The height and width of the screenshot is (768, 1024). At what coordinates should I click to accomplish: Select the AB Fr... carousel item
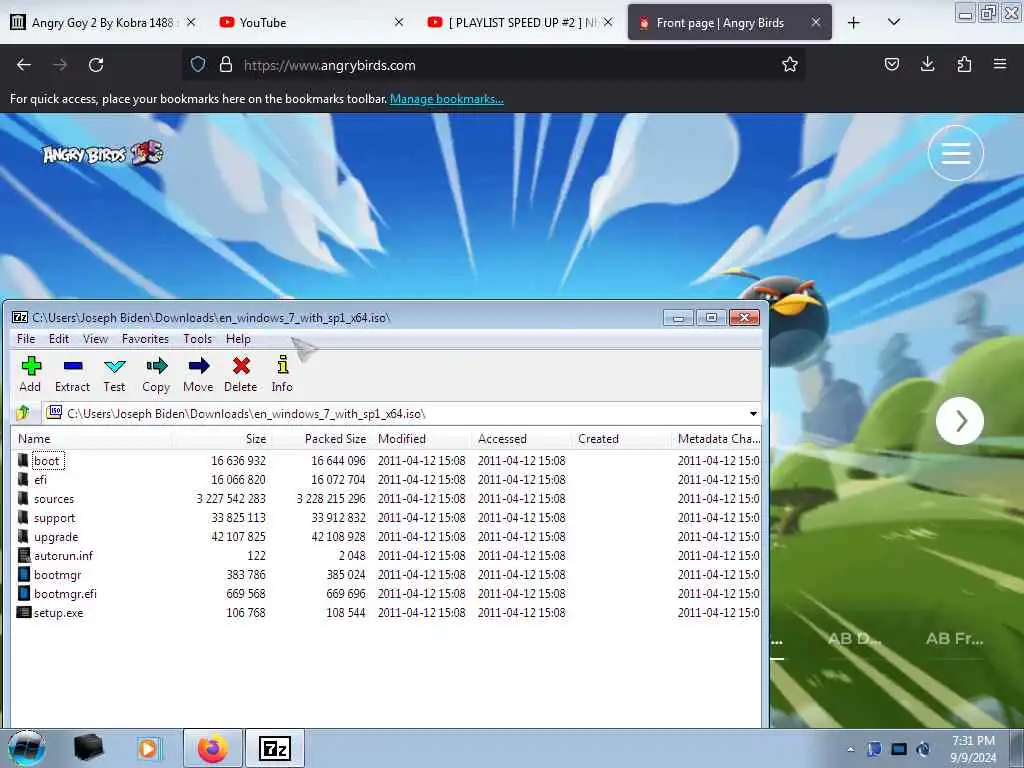click(954, 639)
